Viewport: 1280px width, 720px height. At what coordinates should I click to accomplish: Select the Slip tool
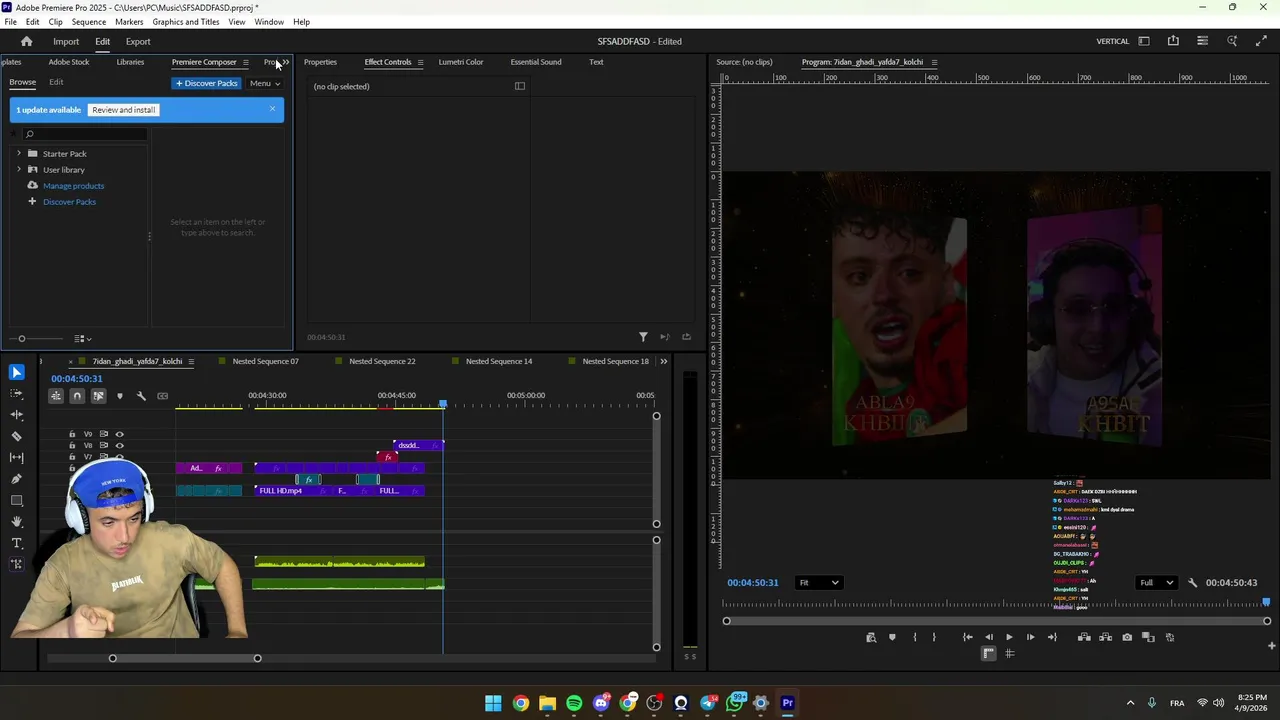[x=16, y=457]
